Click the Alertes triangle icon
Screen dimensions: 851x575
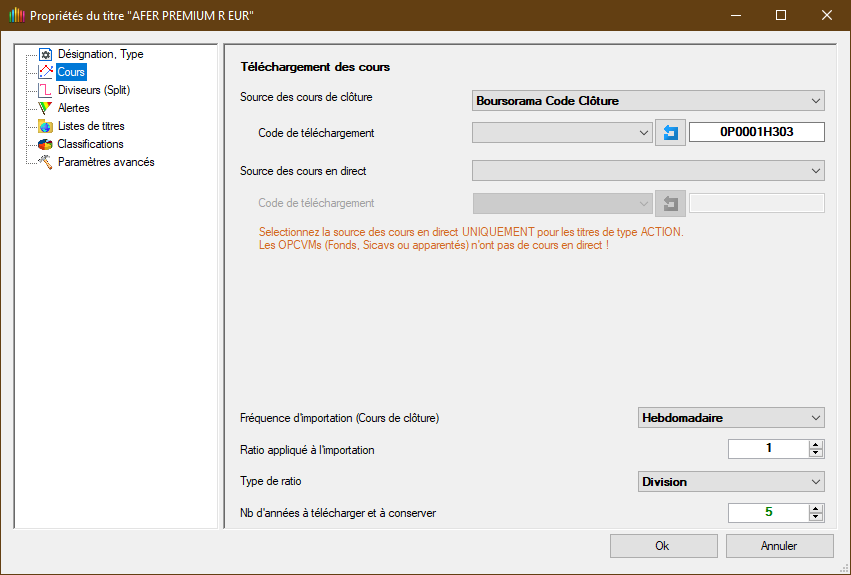coord(45,108)
